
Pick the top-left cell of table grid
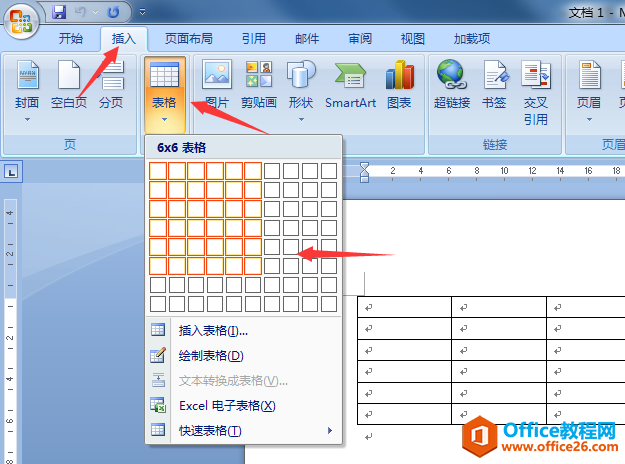pos(158,171)
